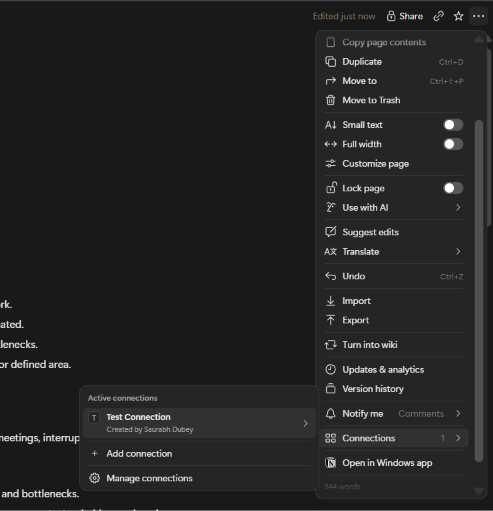This screenshot has height=511, width=493.
Task: Click the Notion logo for Windows app
Action: (330, 463)
